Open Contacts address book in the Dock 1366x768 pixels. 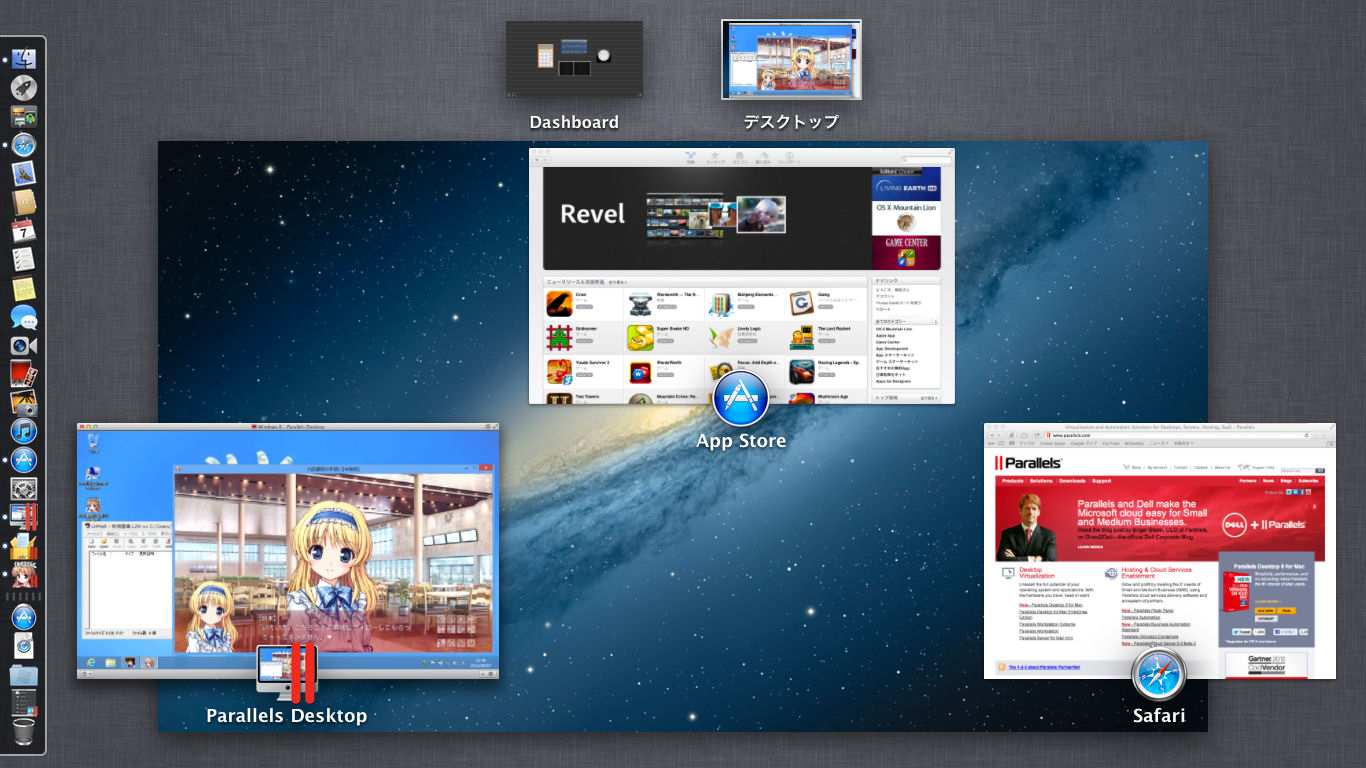click(x=24, y=202)
